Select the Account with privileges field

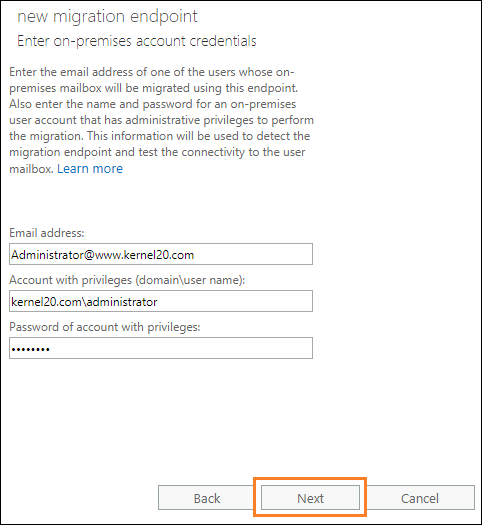click(161, 301)
